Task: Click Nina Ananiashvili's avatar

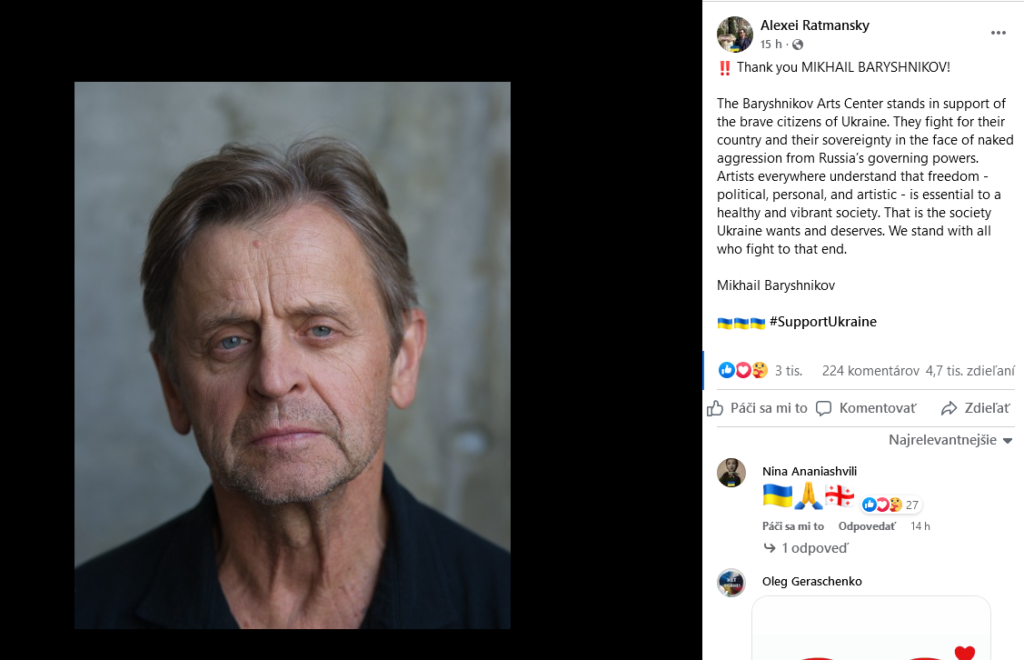Action: click(x=731, y=473)
